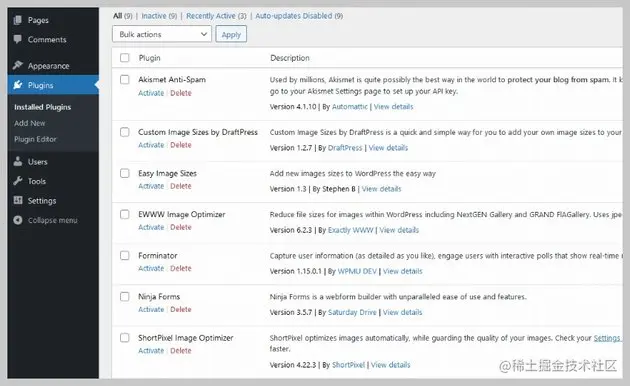
Task: Activate Custom Image Sizes by DraftPress
Action: 151,145
